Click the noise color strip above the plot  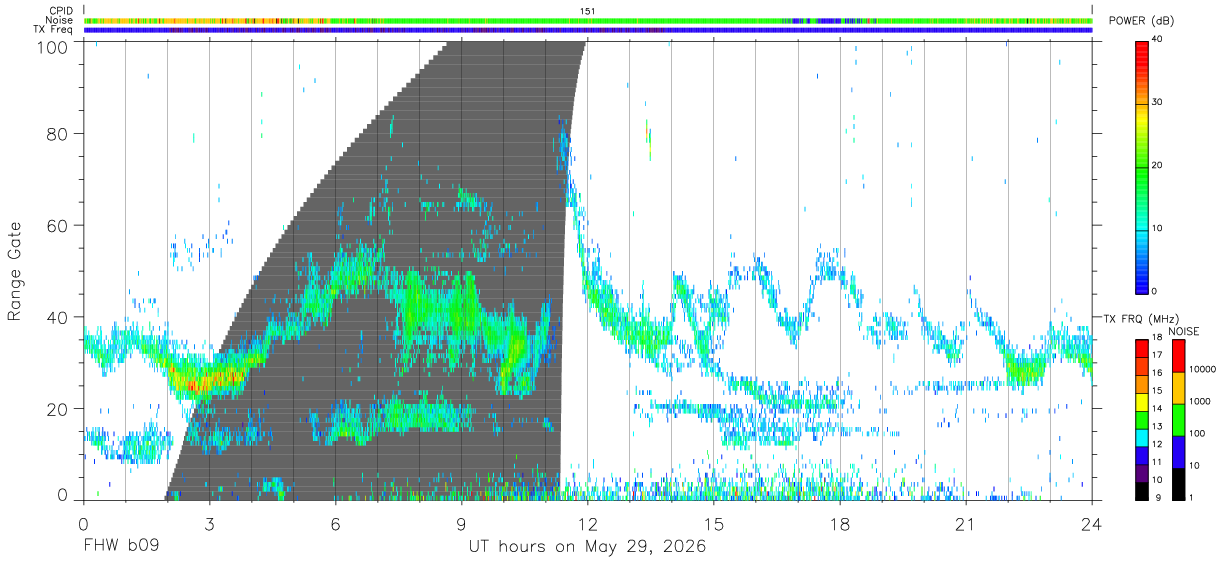click(588, 20)
